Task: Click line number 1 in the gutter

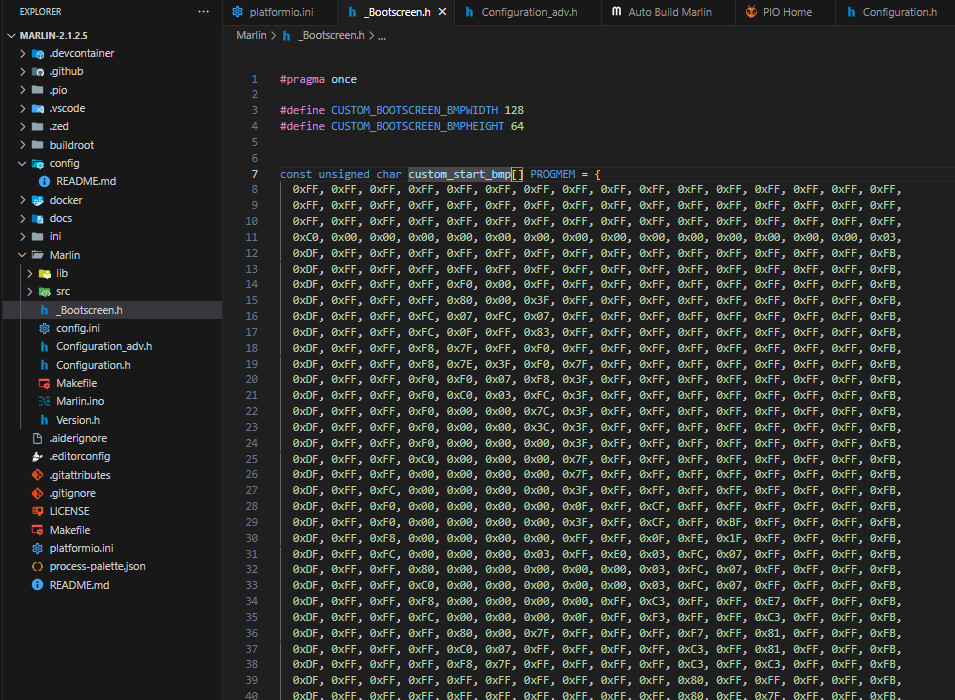Action: point(255,79)
